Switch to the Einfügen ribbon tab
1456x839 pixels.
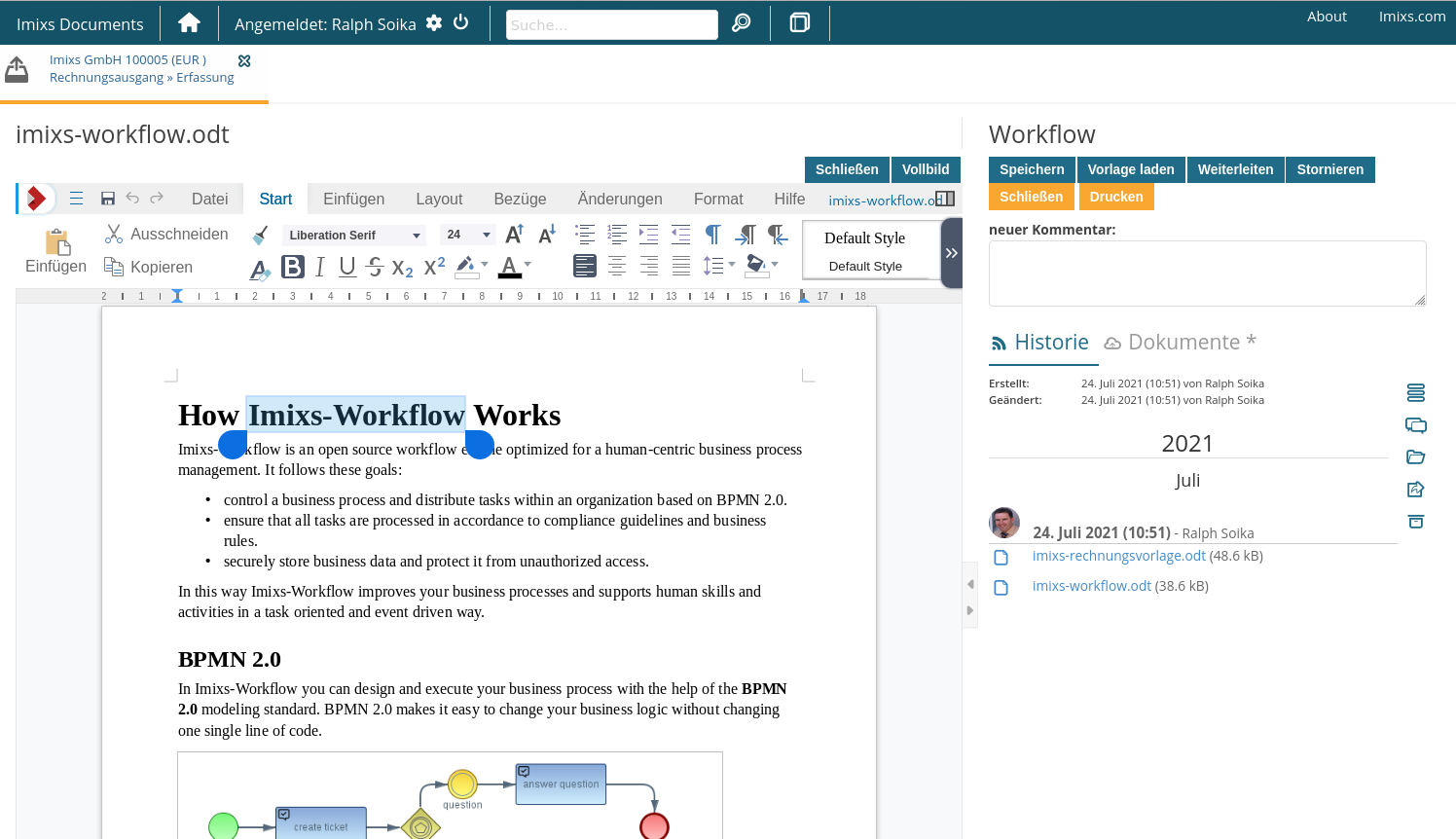click(354, 199)
